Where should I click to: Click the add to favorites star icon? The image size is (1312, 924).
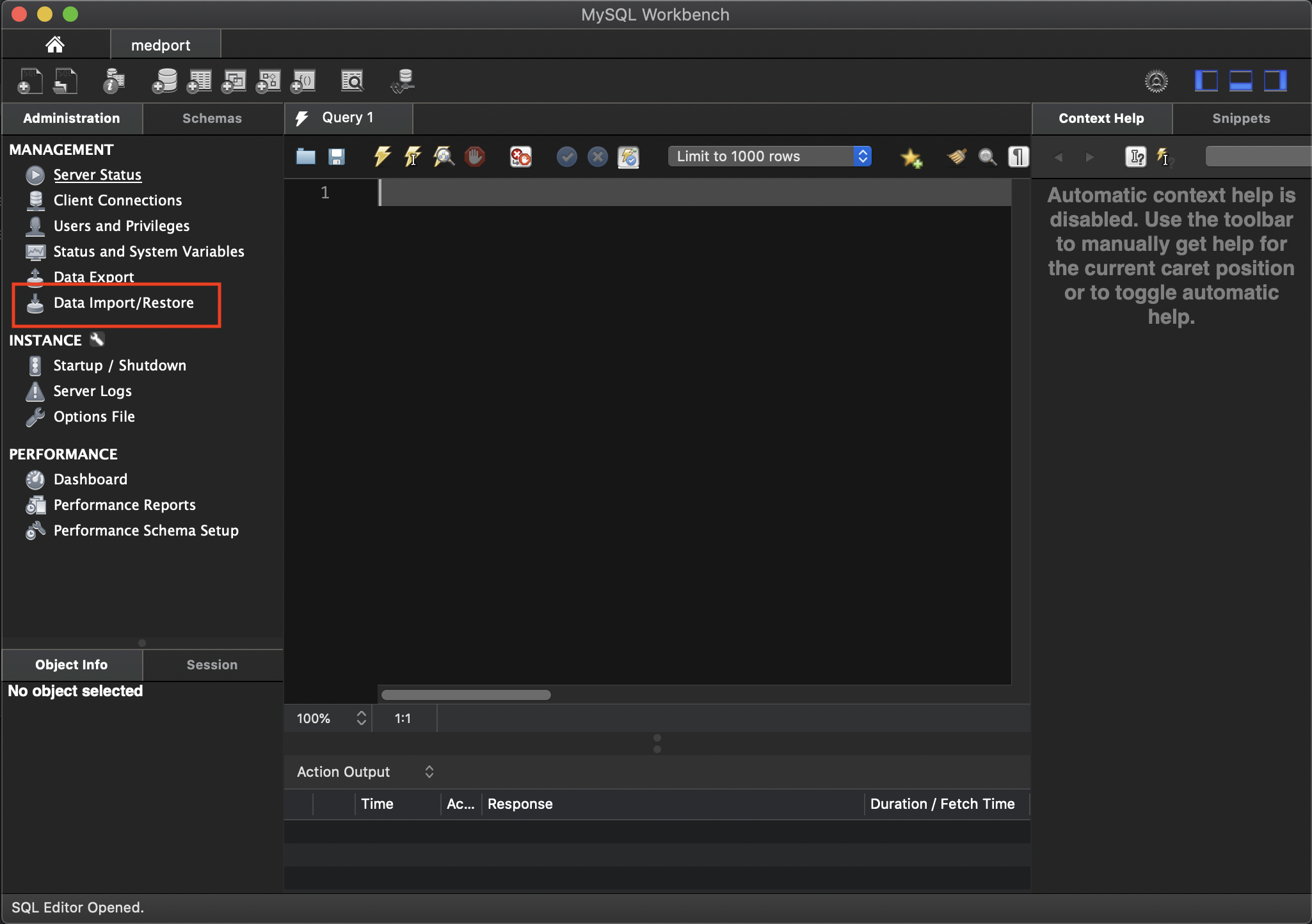911,157
